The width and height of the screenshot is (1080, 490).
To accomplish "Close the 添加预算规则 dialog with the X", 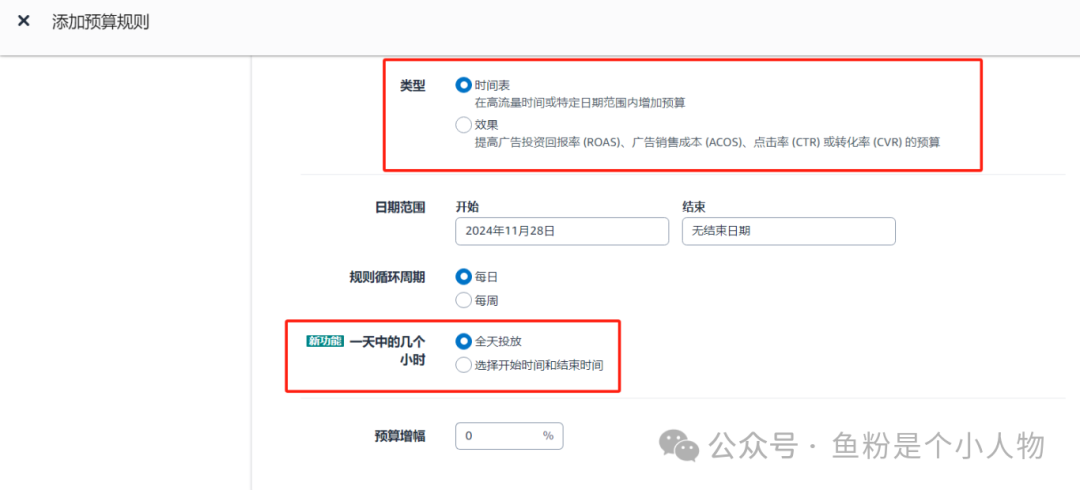I will point(23,21).
